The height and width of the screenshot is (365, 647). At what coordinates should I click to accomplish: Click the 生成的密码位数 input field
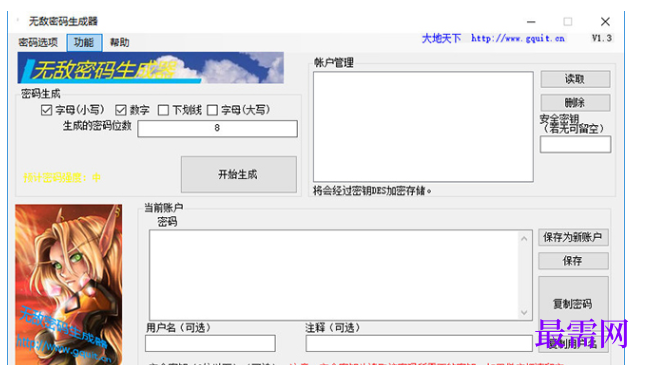217,128
